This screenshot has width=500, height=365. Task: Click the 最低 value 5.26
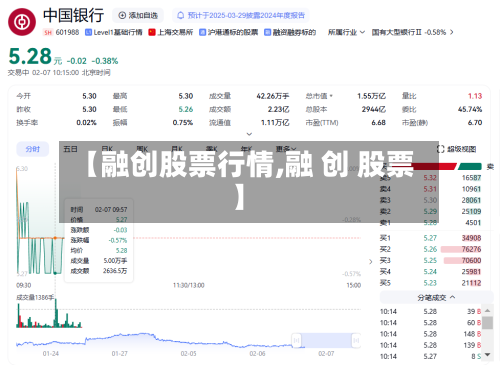click(x=186, y=109)
